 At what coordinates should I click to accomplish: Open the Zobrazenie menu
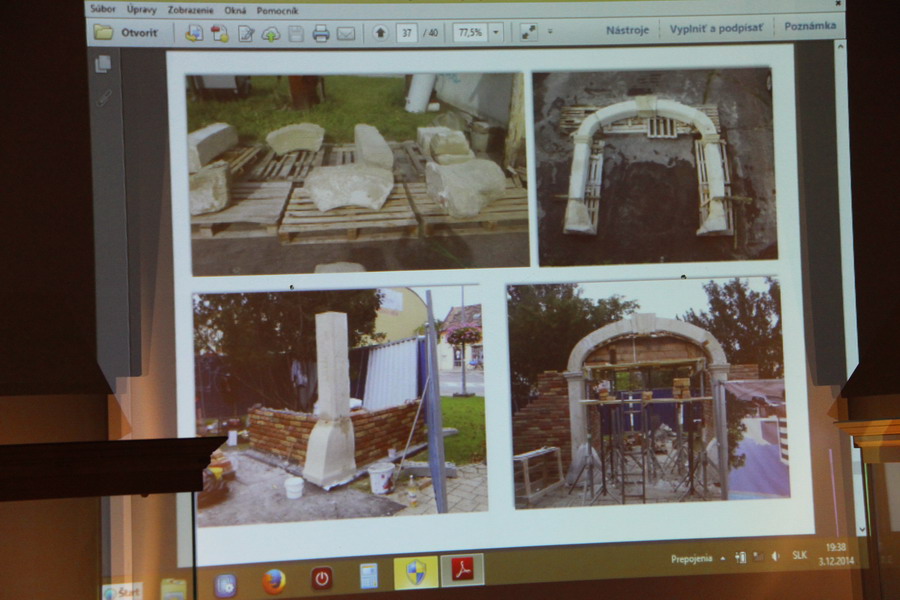click(x=191, y=10)
